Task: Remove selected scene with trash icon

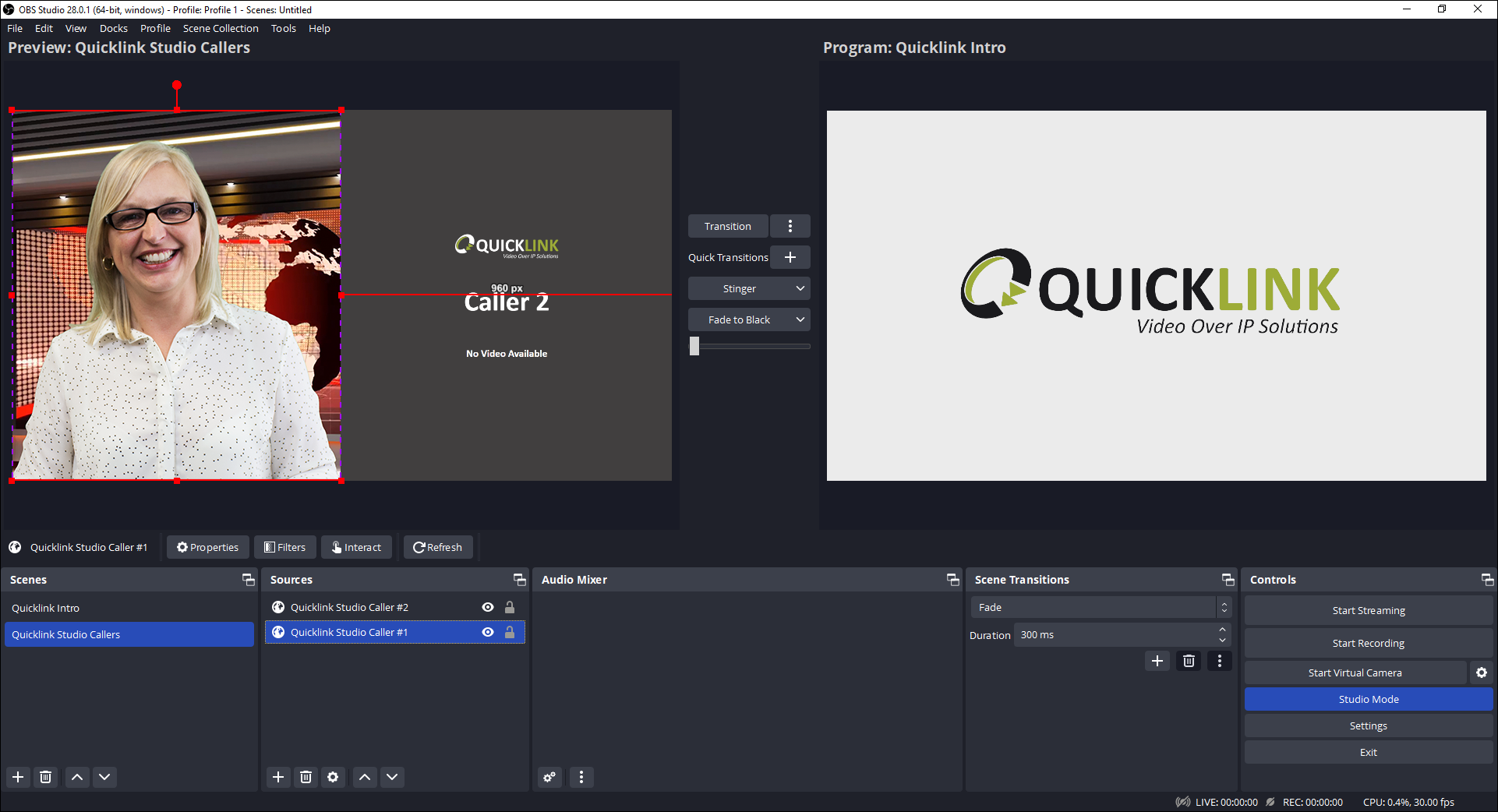Action: (x=46, y=777)
